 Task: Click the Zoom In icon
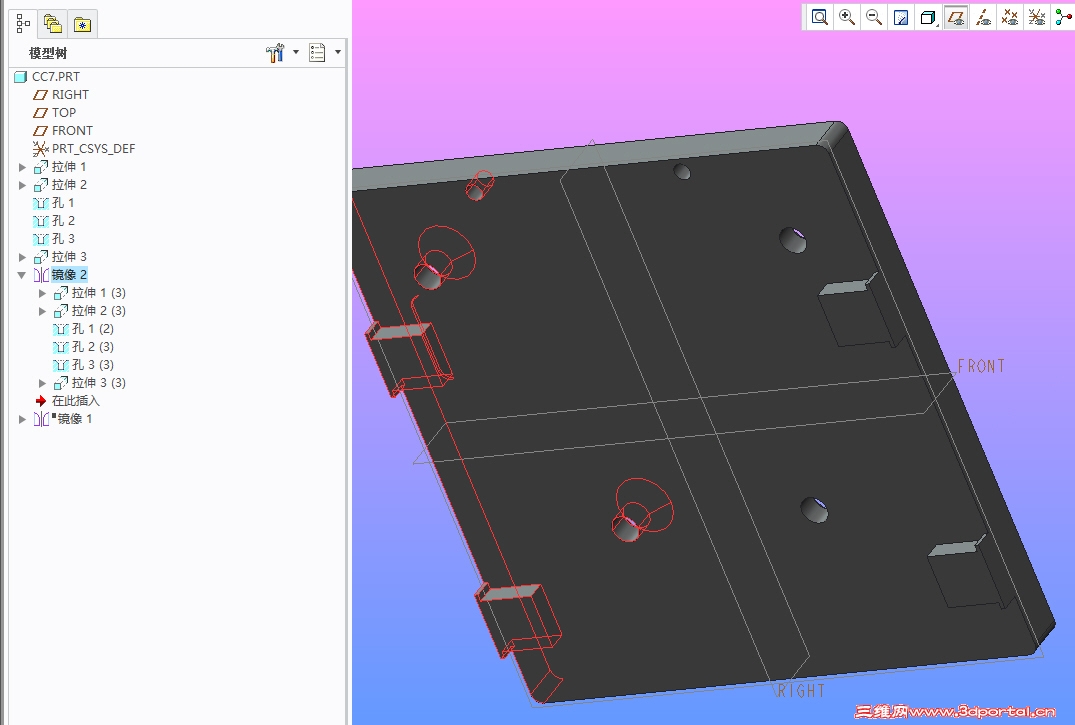click(x=847, y=17)
